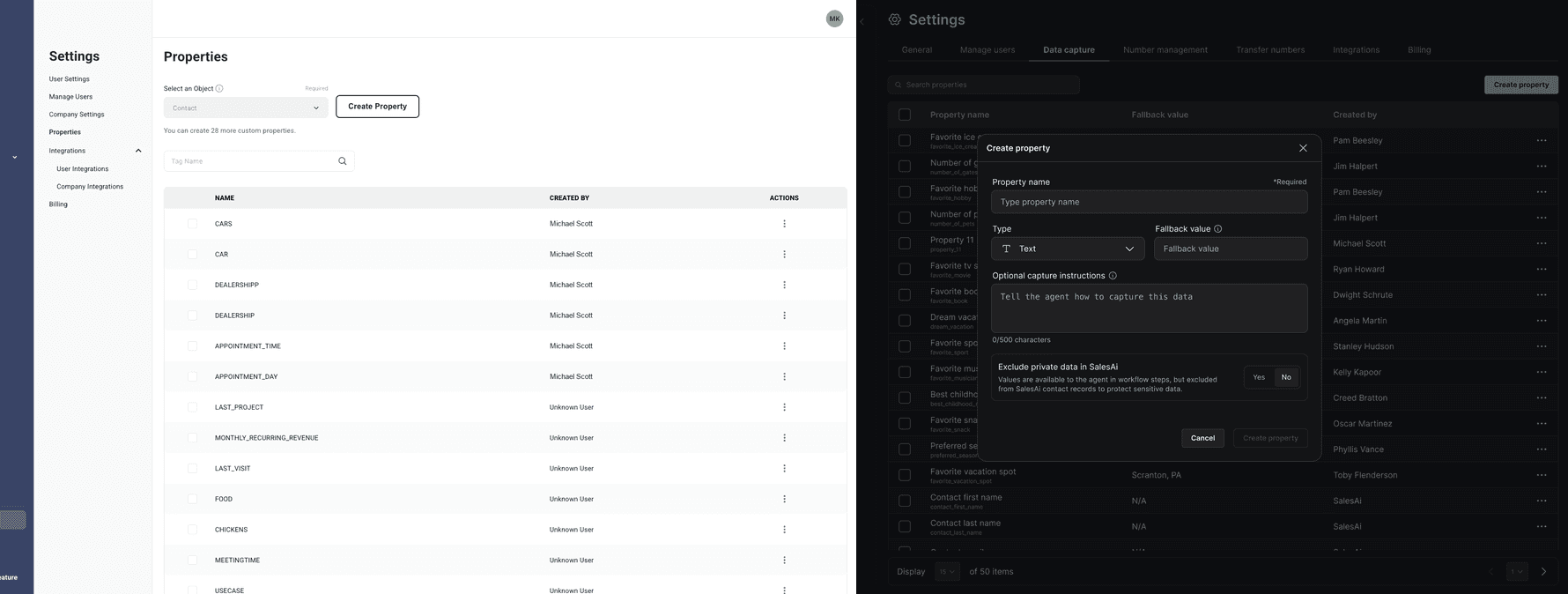Open the Select an Object Contact dropdown

pos(246,108)
